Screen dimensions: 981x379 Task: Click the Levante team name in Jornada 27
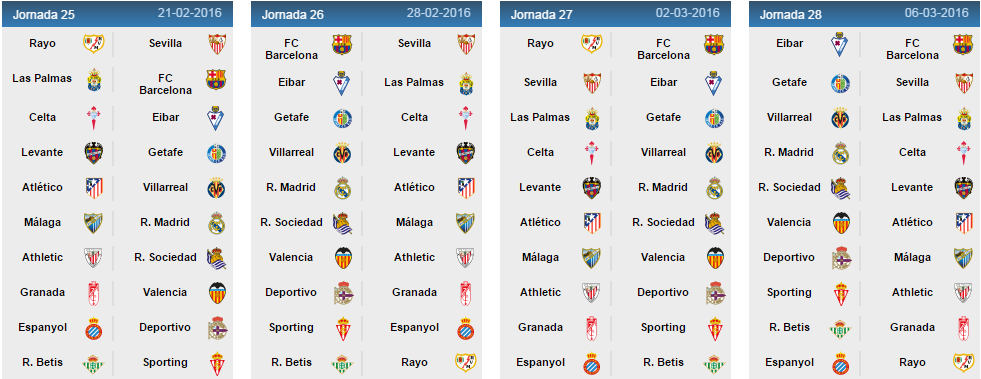click(540, 187)
